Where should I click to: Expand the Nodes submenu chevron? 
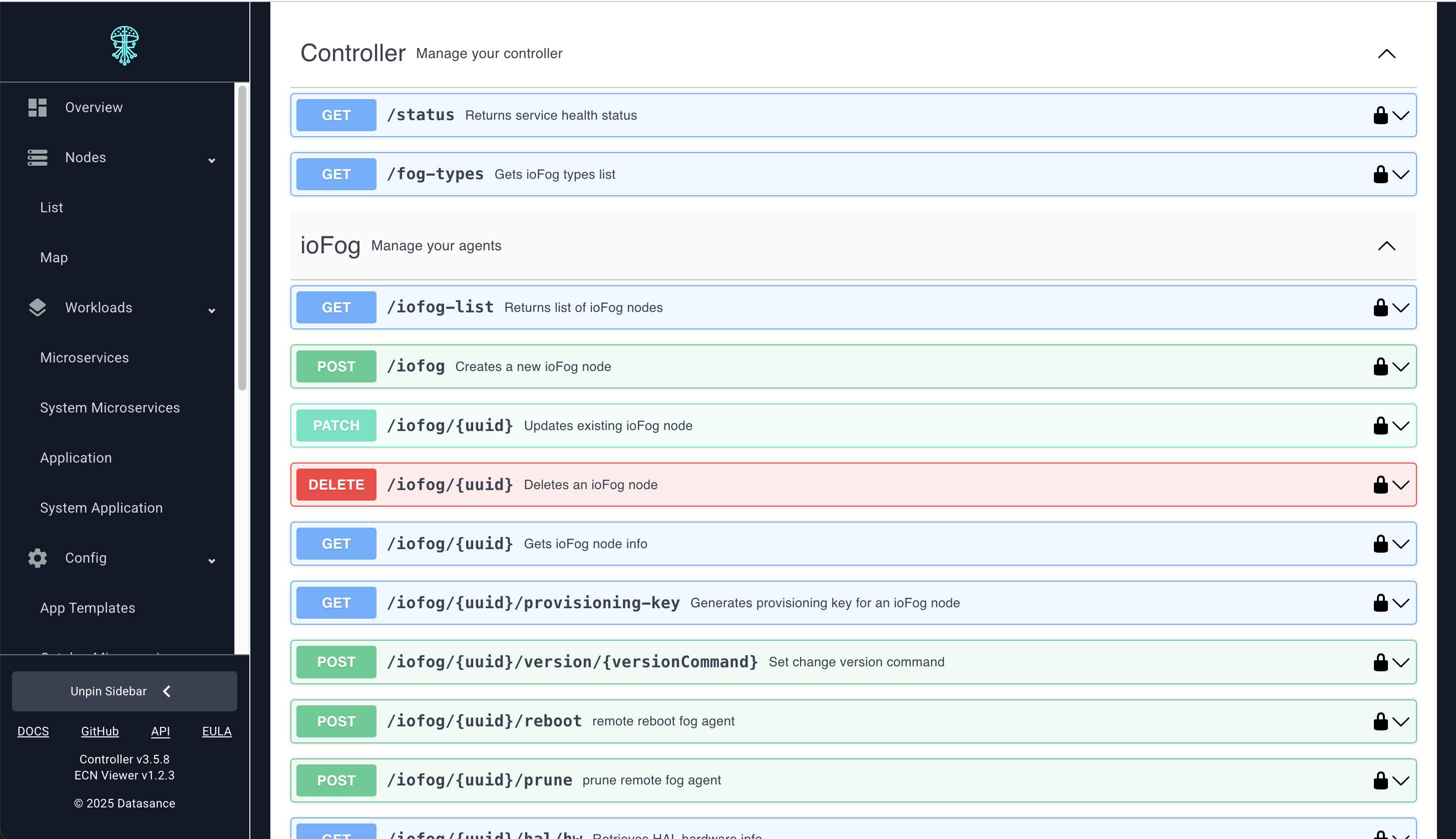pos(211,160)
